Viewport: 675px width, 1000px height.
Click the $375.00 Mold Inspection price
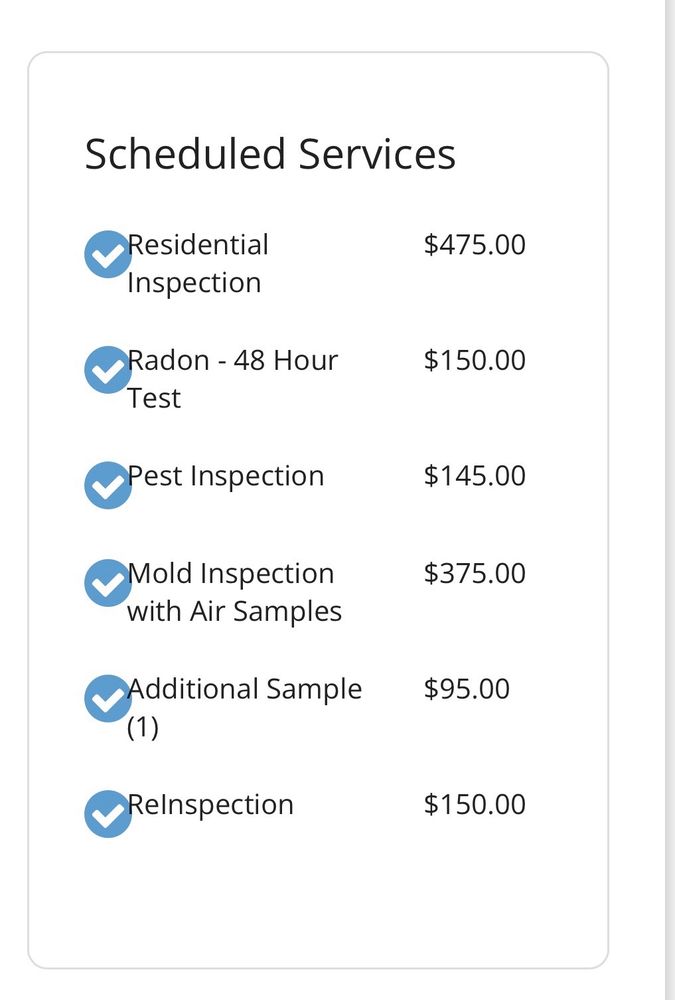[475, 572]
